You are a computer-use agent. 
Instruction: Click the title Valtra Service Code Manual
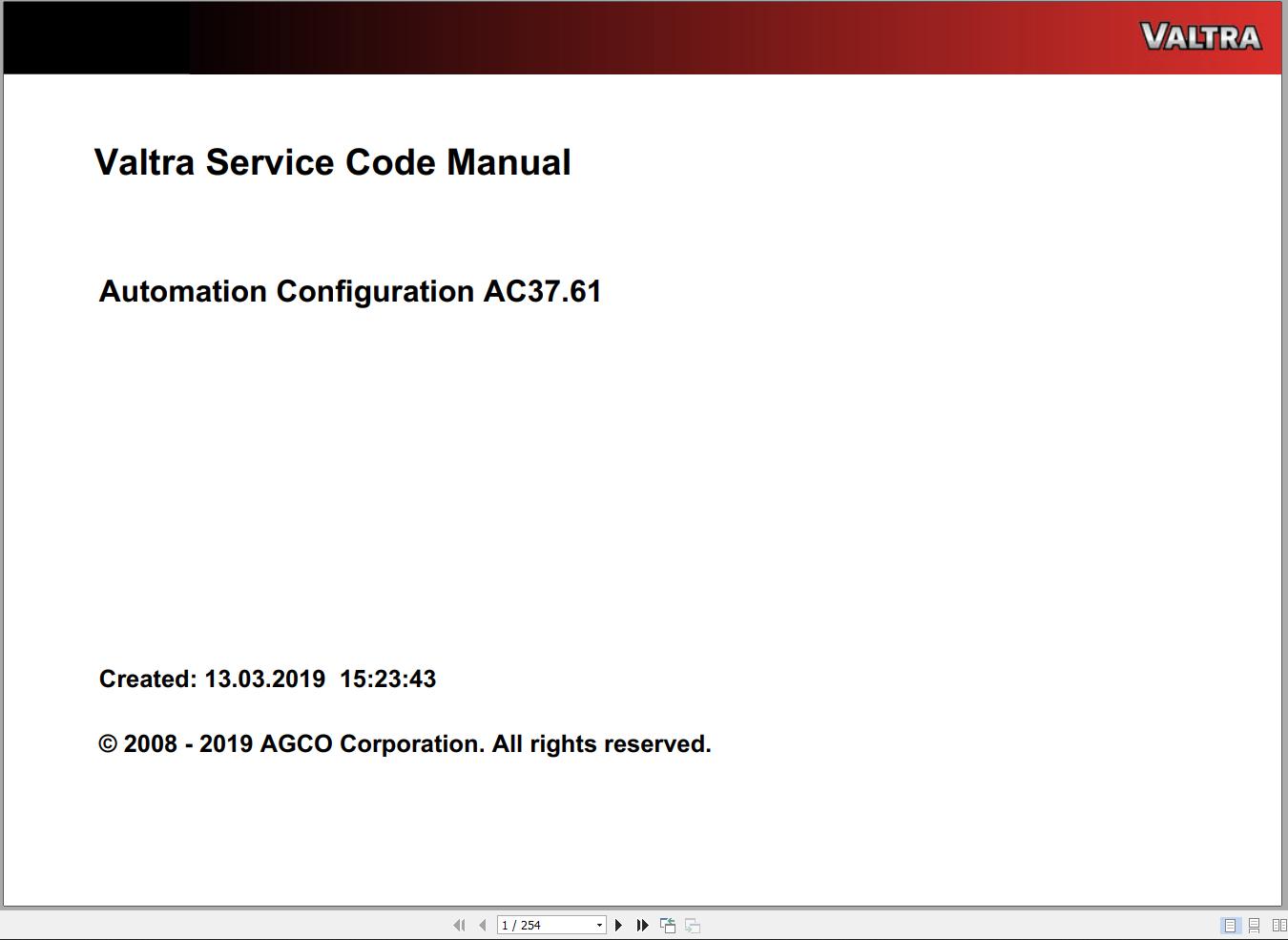(x=333, y=162)
